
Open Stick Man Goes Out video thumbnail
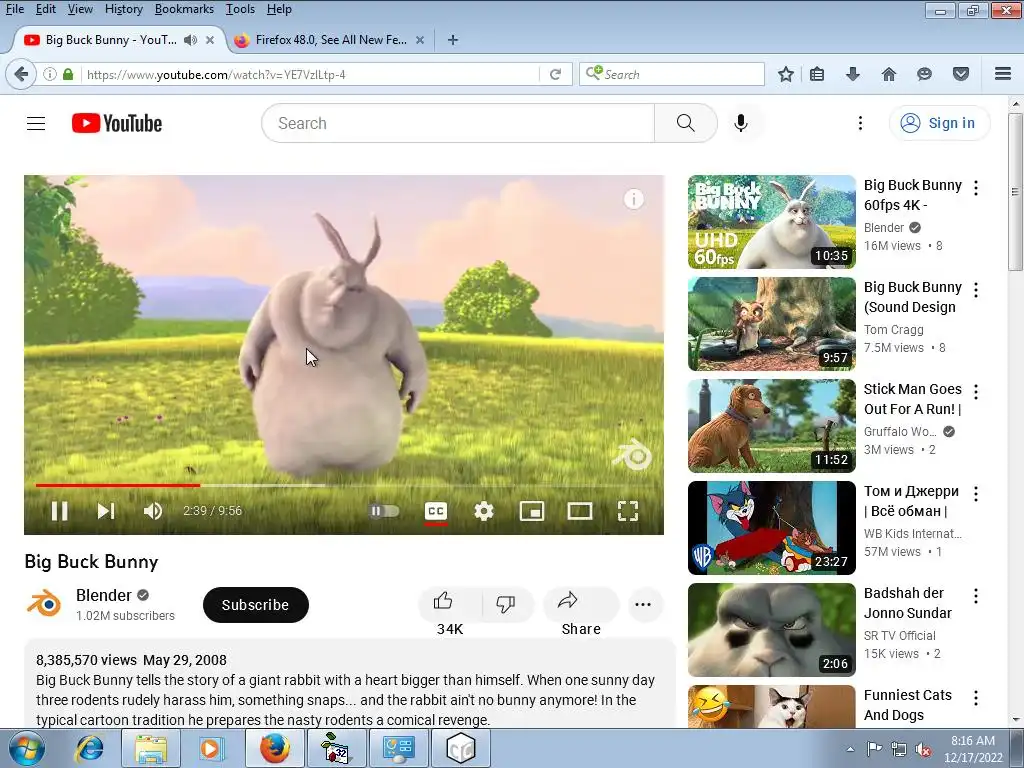click(771, 426)
